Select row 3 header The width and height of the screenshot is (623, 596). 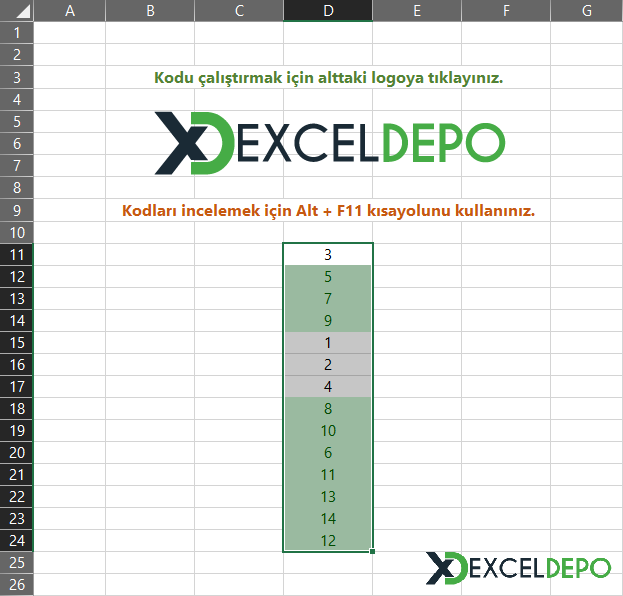[x=17, y=77]
